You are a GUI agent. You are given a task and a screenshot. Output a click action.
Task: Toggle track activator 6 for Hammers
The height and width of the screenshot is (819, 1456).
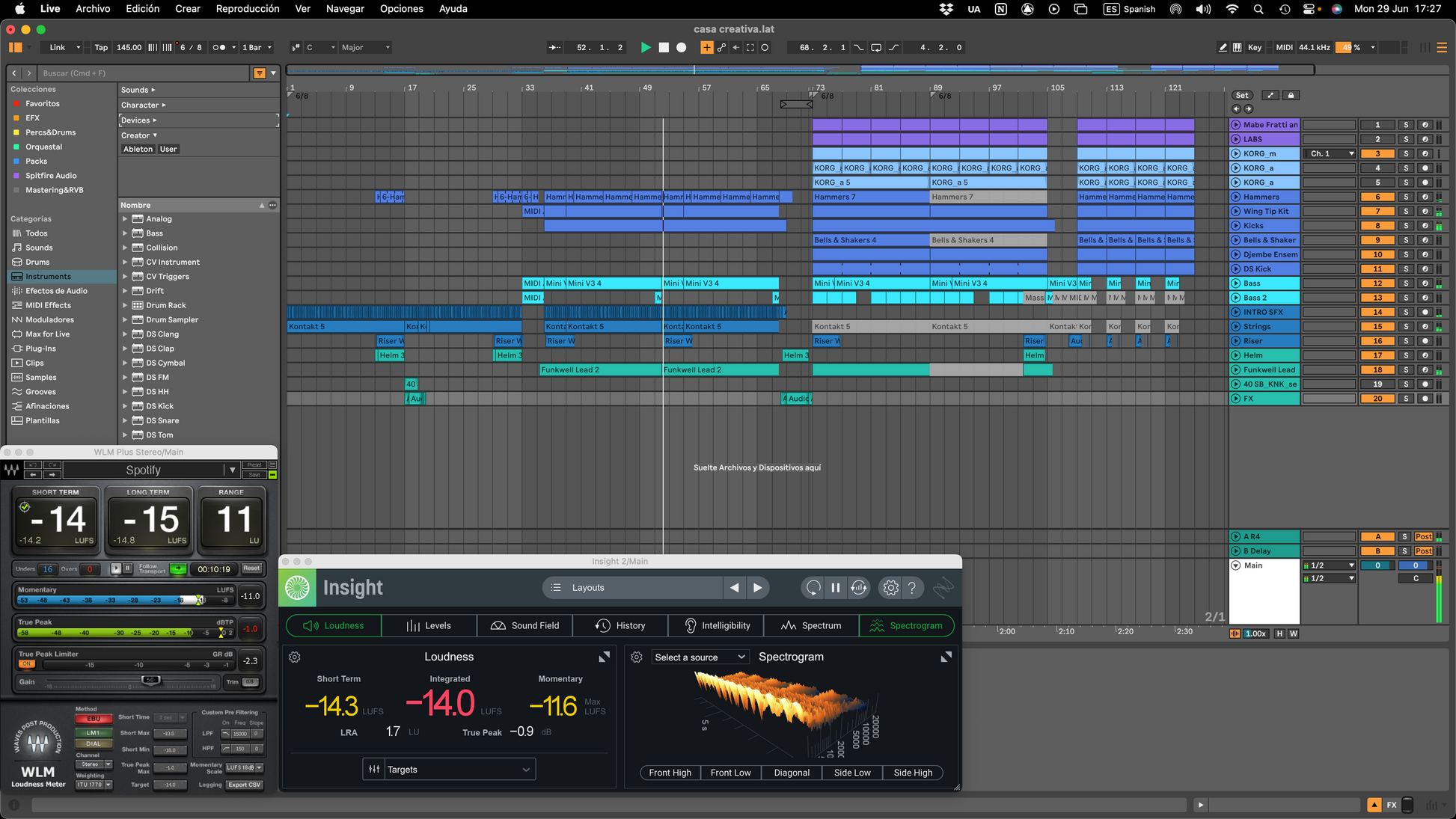coord(1377,197)
